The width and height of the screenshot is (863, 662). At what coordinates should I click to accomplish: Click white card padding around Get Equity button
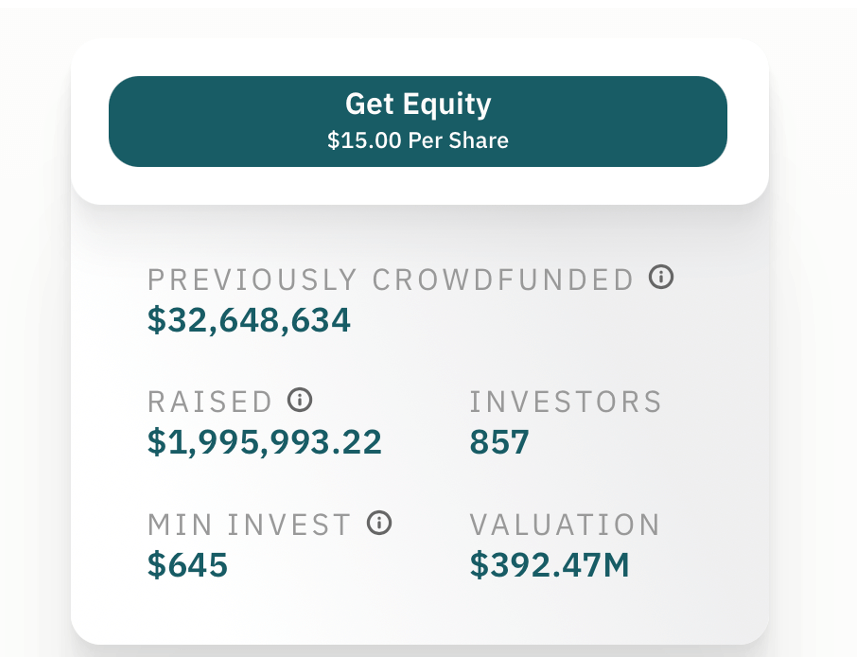point(420,186)
